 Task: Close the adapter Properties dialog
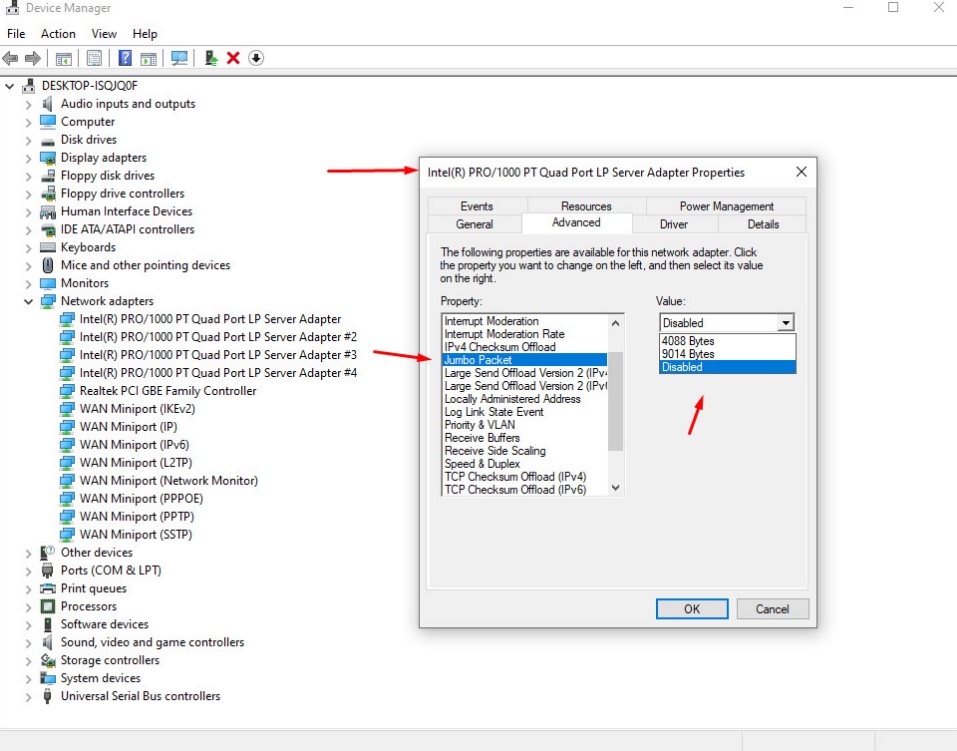tap(801, 172)
